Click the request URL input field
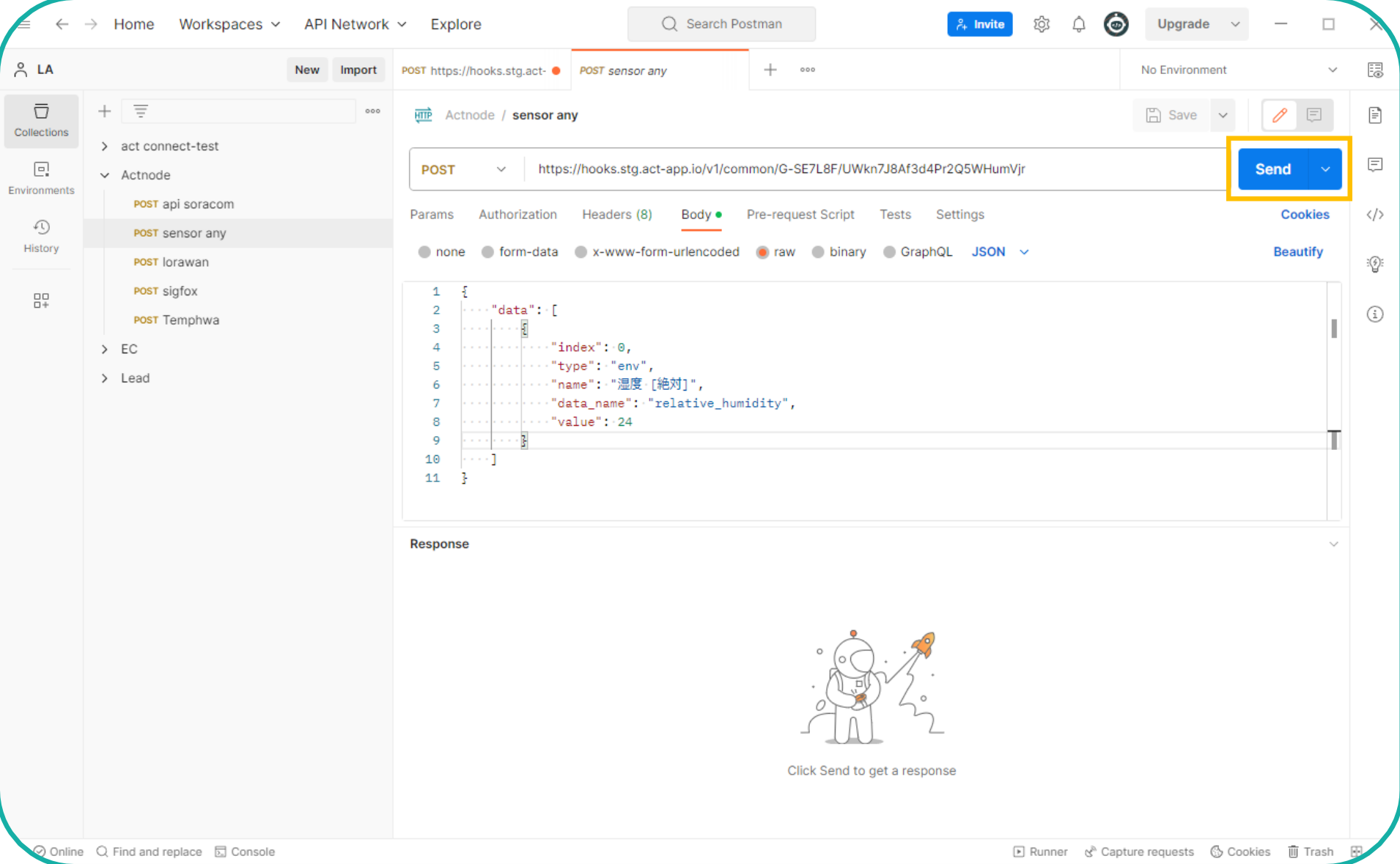This screenshot has height=864, width=1400. point(875,169)
